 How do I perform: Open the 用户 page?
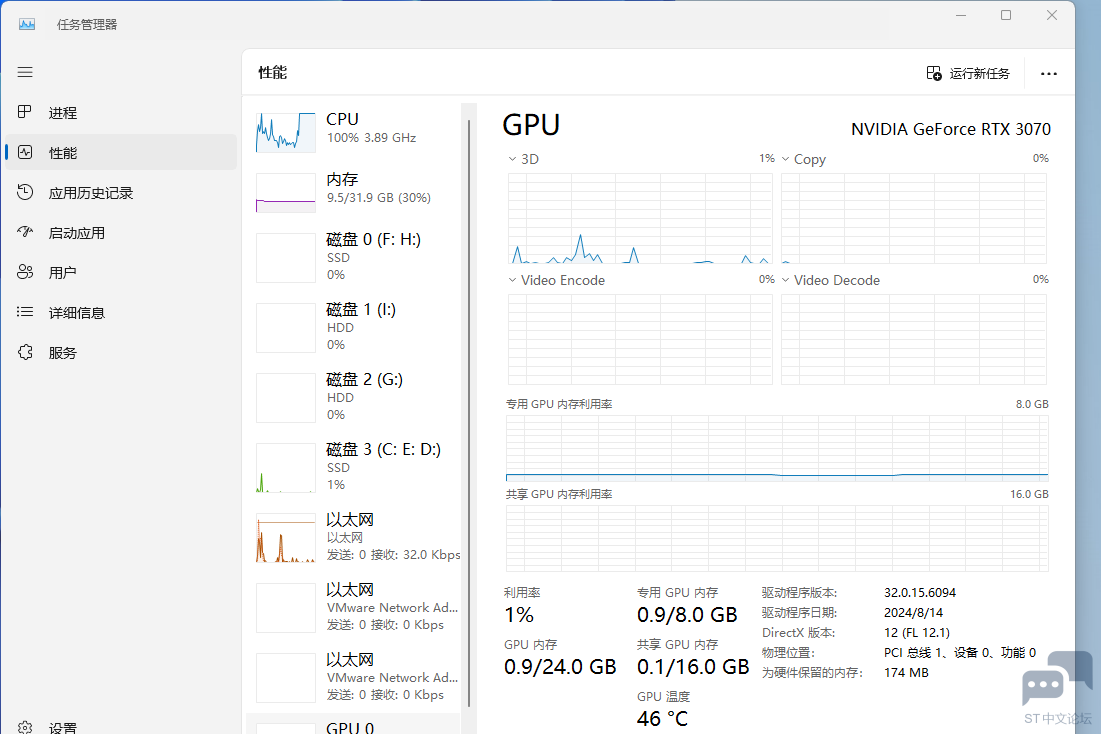pos(62,273)
